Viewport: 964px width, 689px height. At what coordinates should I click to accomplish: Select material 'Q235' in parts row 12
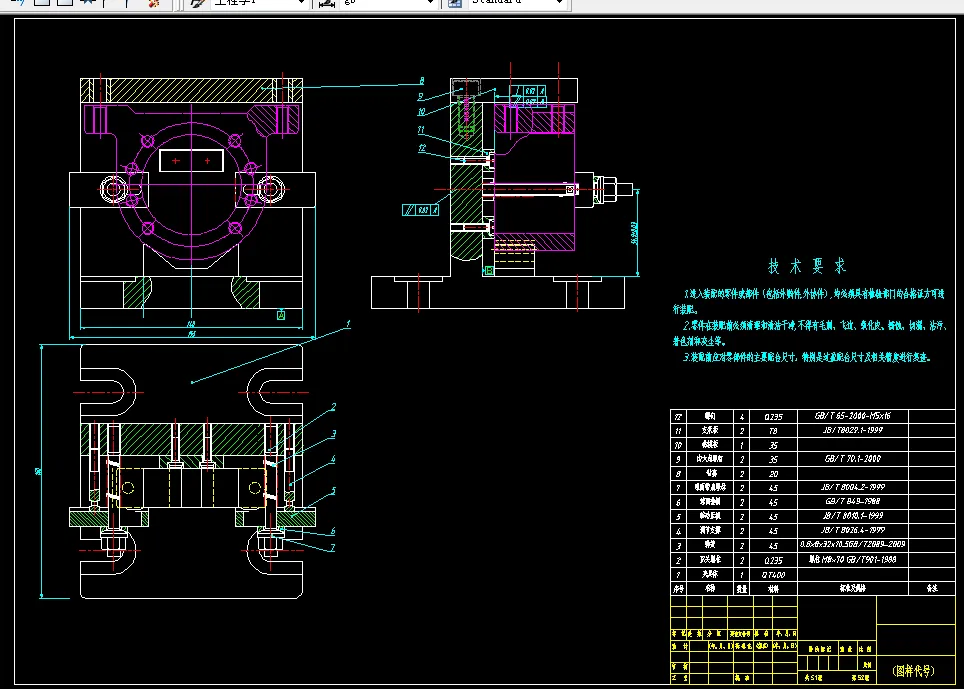773,417
